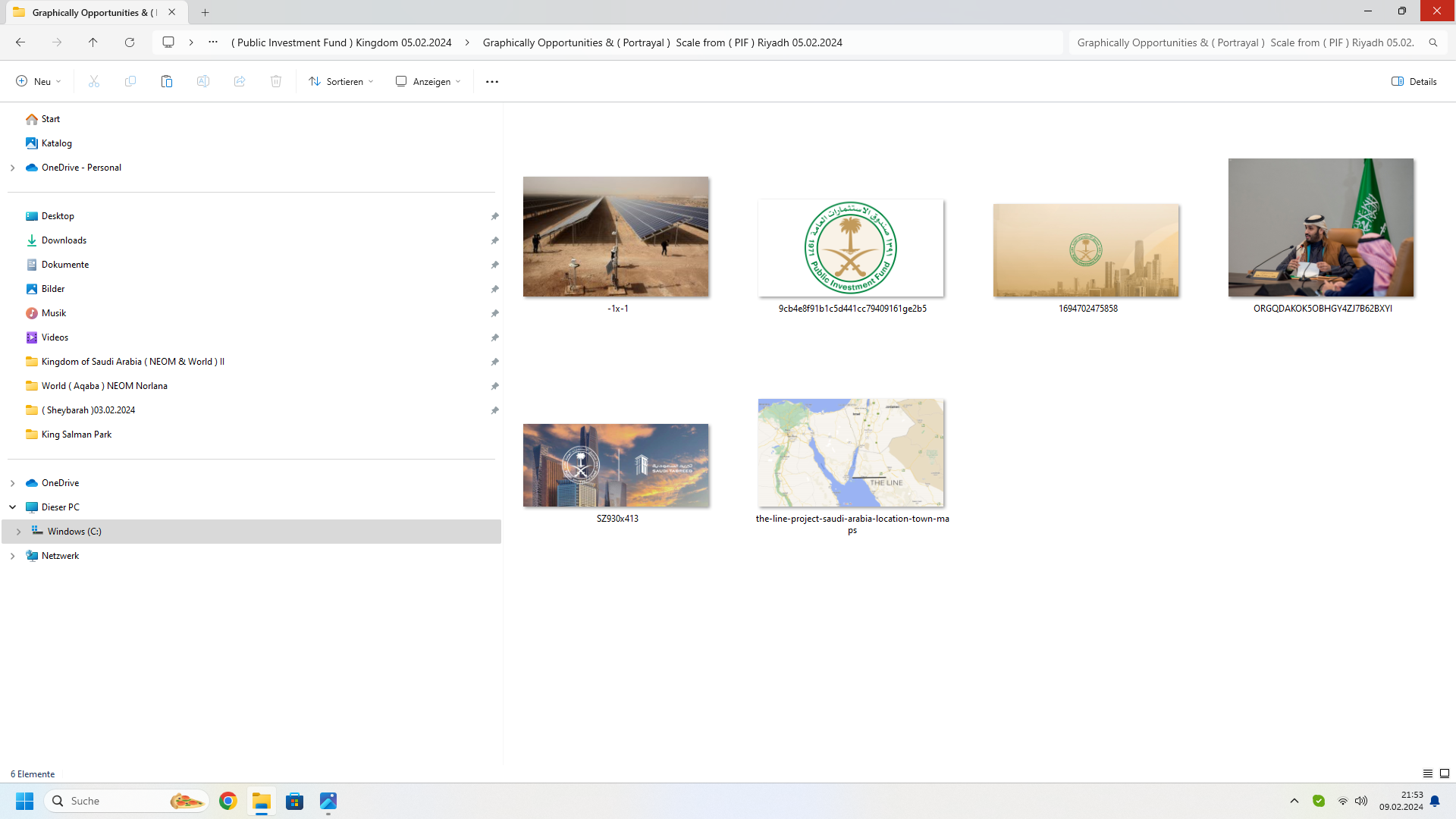
Task: Click the Rename icon in toolbar
Action: (203, 81)
